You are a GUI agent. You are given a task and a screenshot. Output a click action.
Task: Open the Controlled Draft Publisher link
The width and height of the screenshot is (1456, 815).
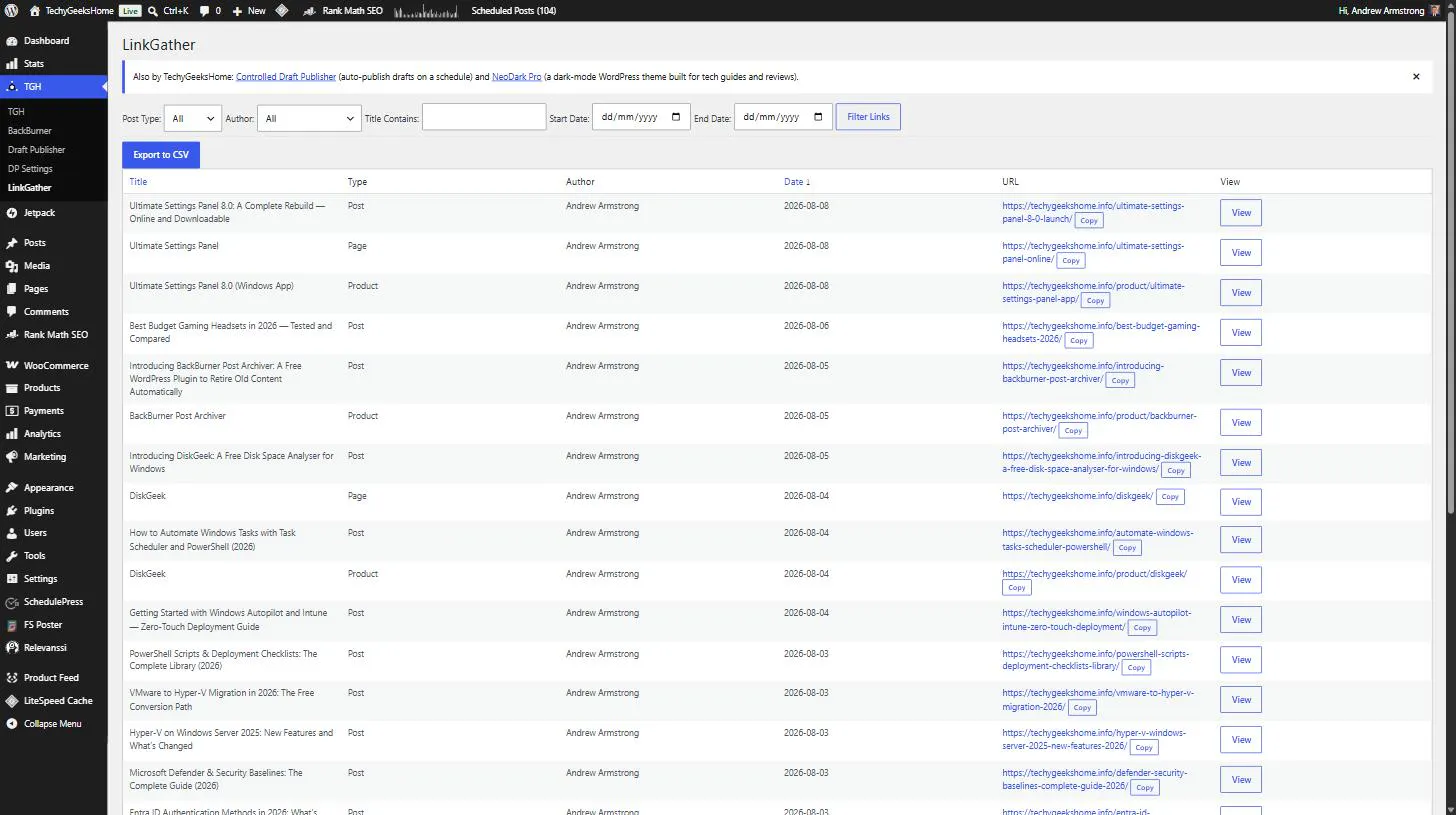pos(286,77)
